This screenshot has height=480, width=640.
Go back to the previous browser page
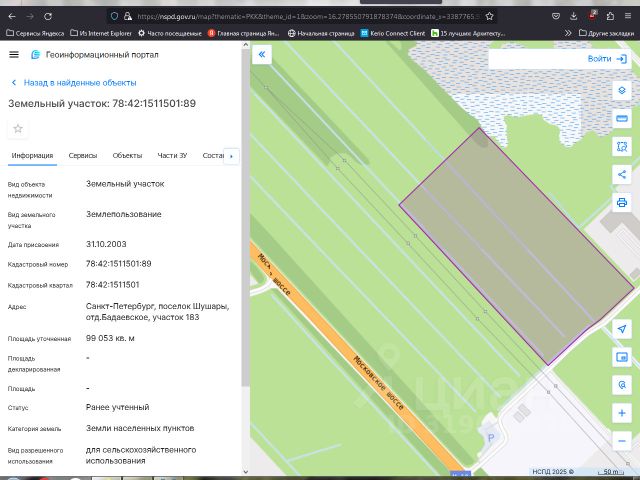(12, 16)
